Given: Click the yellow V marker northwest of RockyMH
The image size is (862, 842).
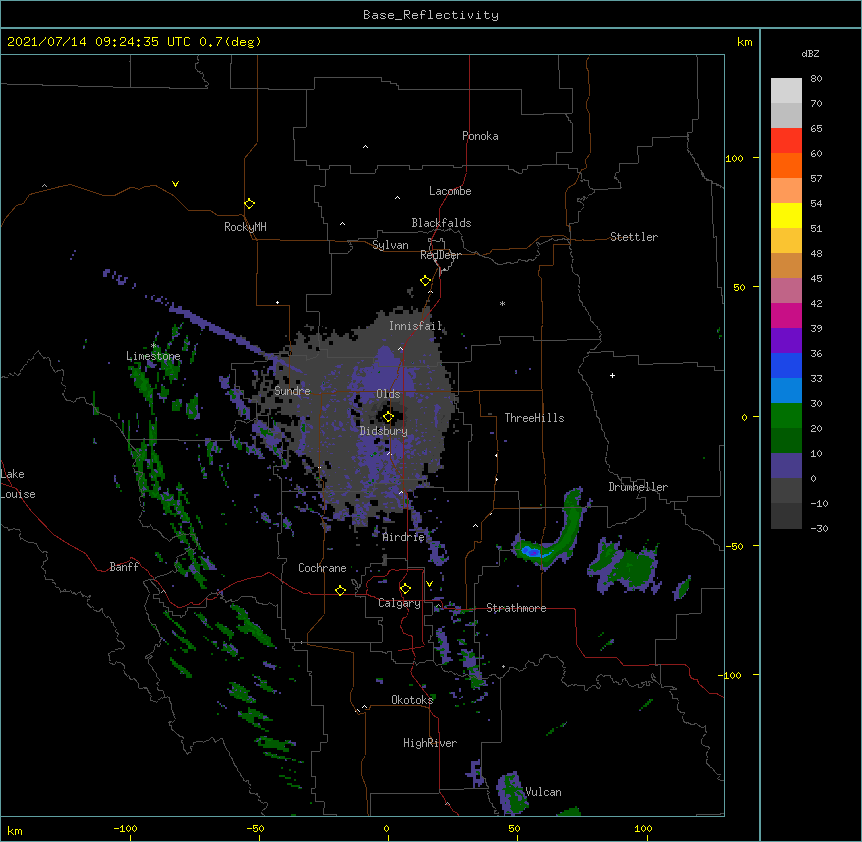Looking at the screenshot, I should point(175,184).
